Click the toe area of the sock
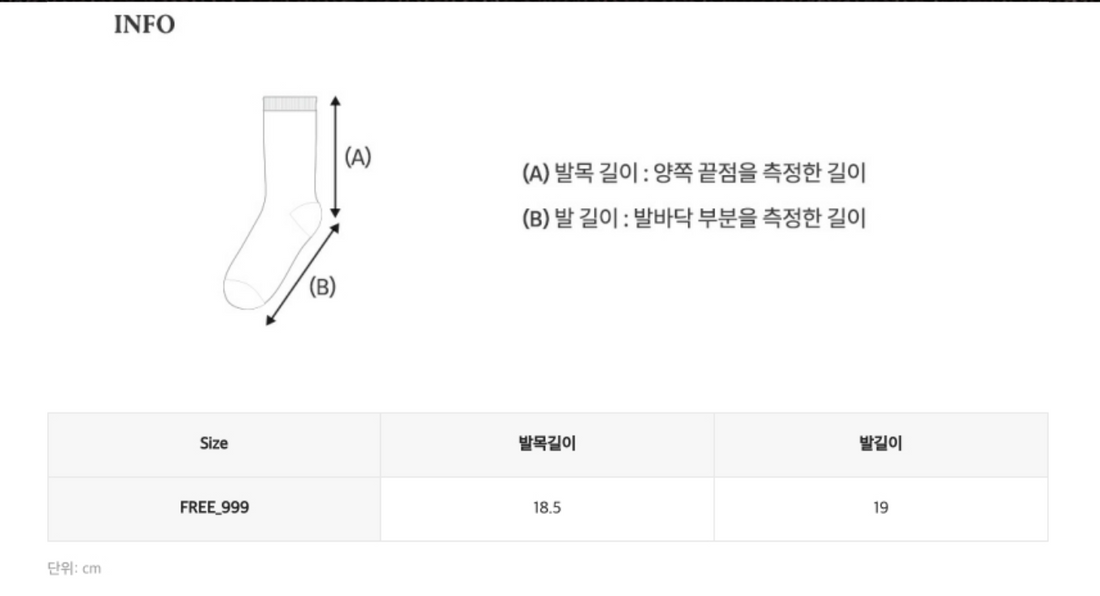Image resolution: width=1100 pixels, height=596 pixels. pyautogui.click(x=241, y=293)
